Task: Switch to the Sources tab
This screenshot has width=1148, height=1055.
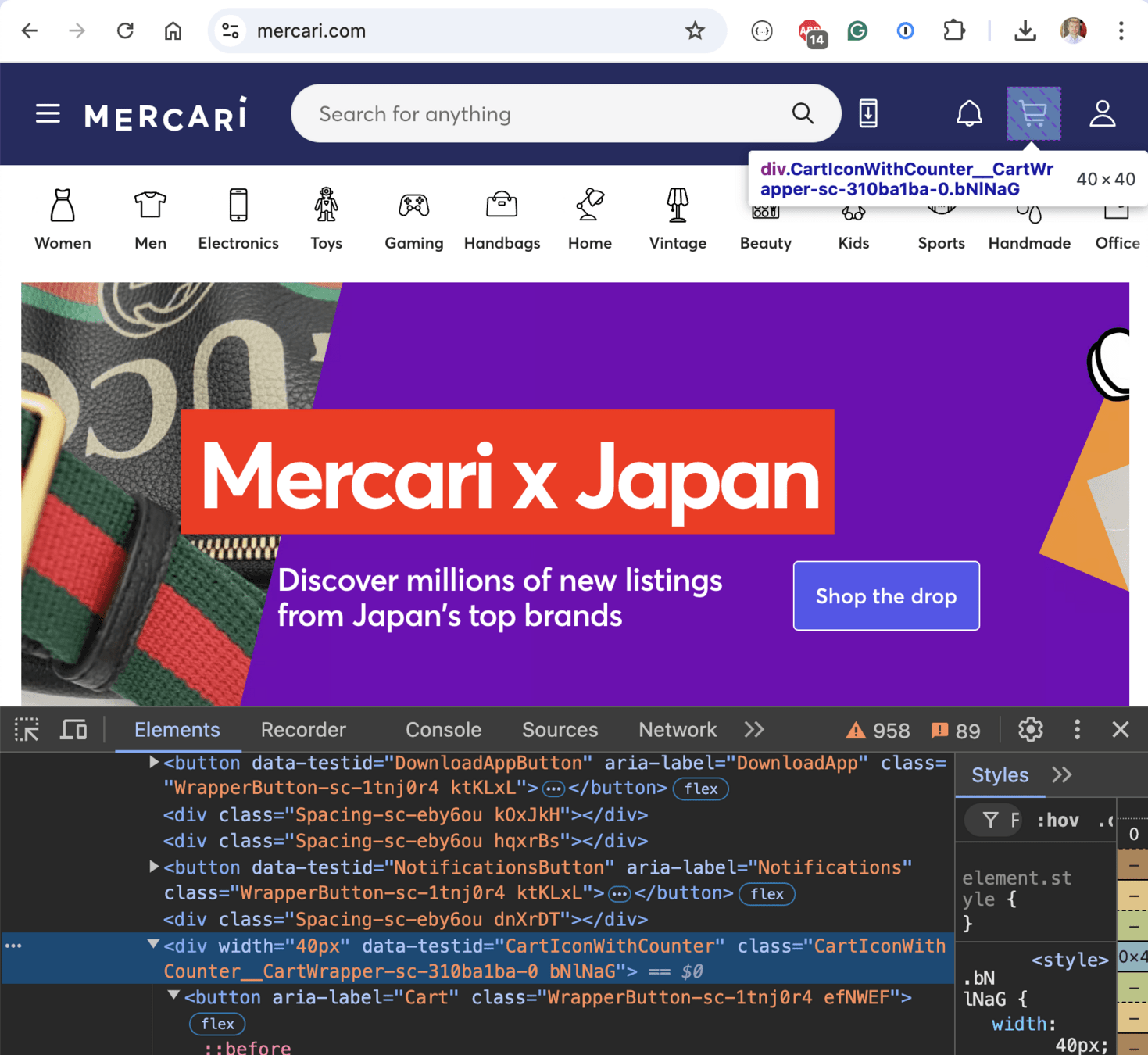Action: tap(560, 730)
